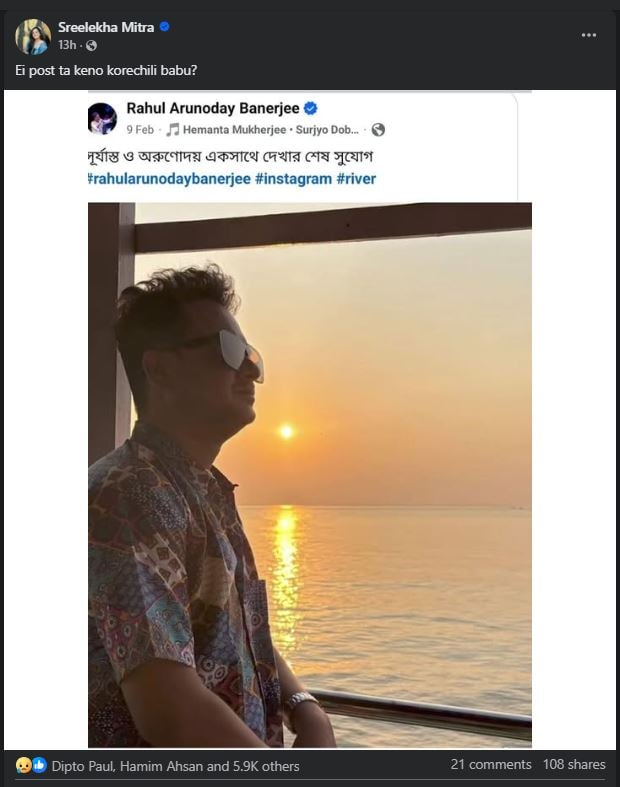Open Sreelekha Mitra's profile picture
The height and width of the screenshot is (787, 620).
32,36
